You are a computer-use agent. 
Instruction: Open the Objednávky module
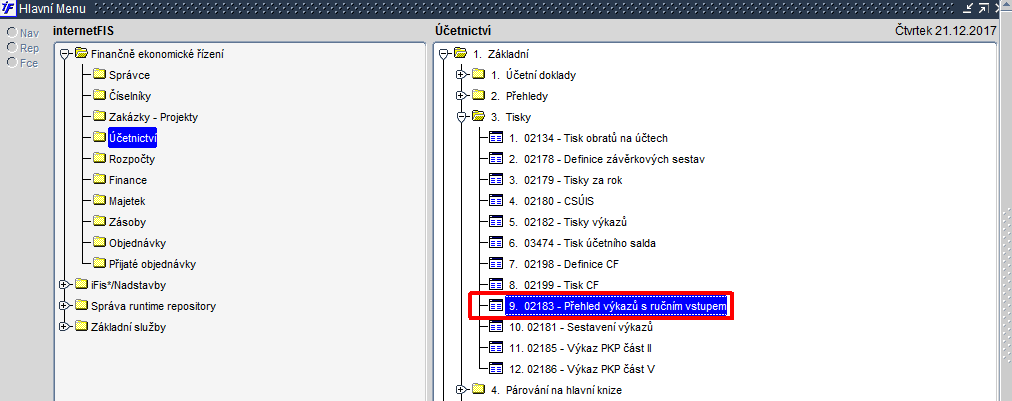tap(138, 243)
